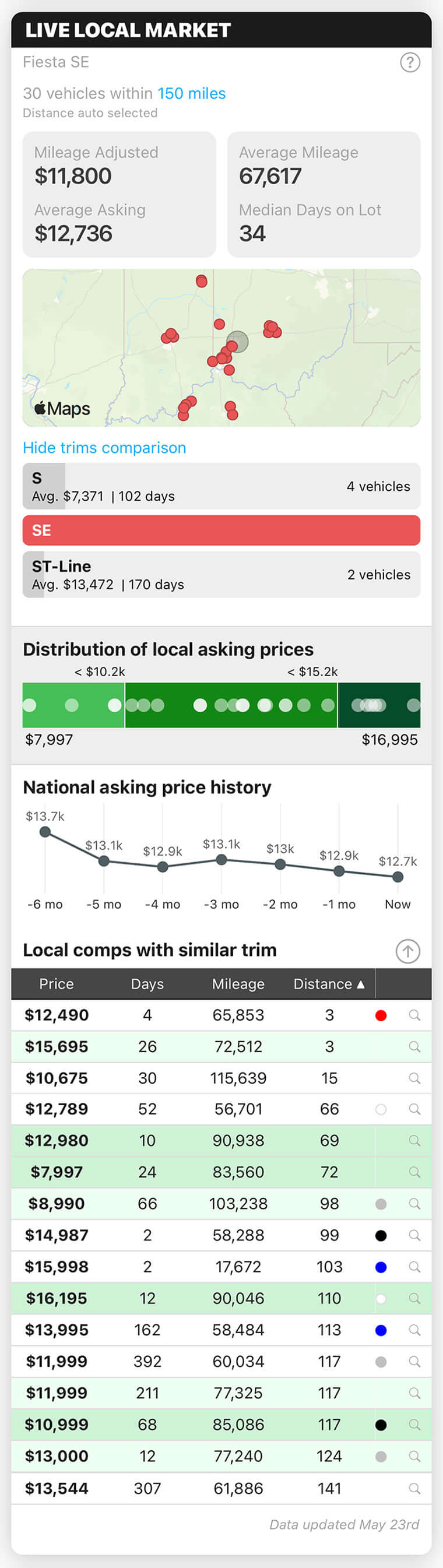Open the magnifier for the $12,490 listing
The width and height of the screenshot is (443, 1568).
coord(416,1015)
